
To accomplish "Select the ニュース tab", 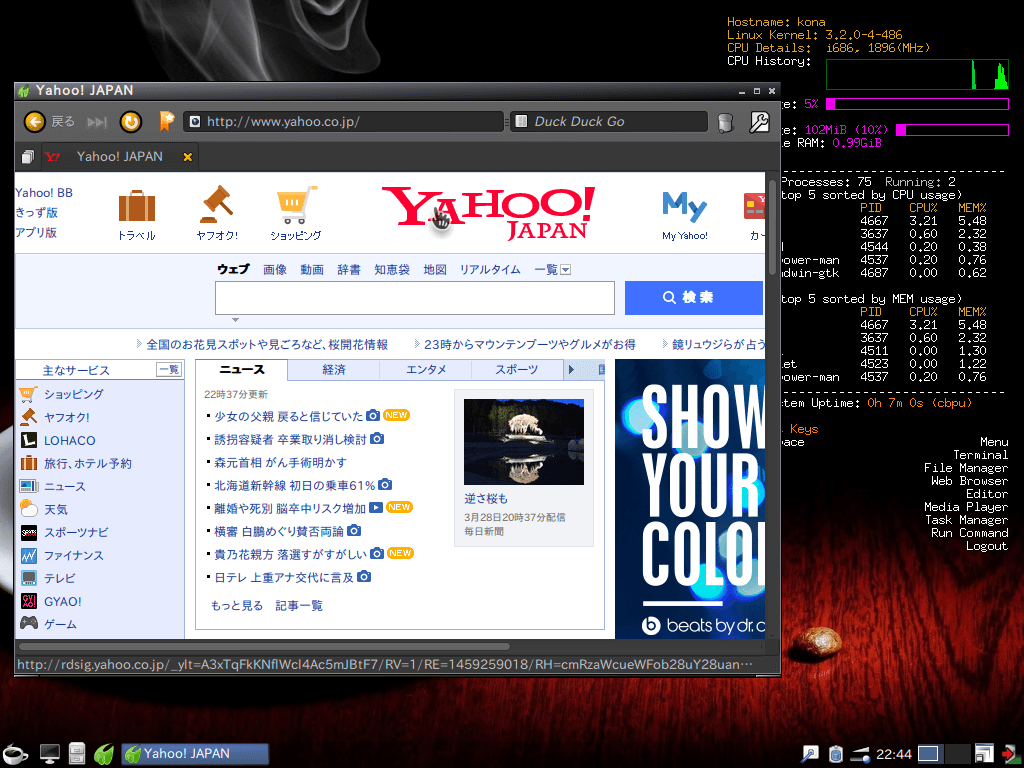I will (x=242, y=370).
